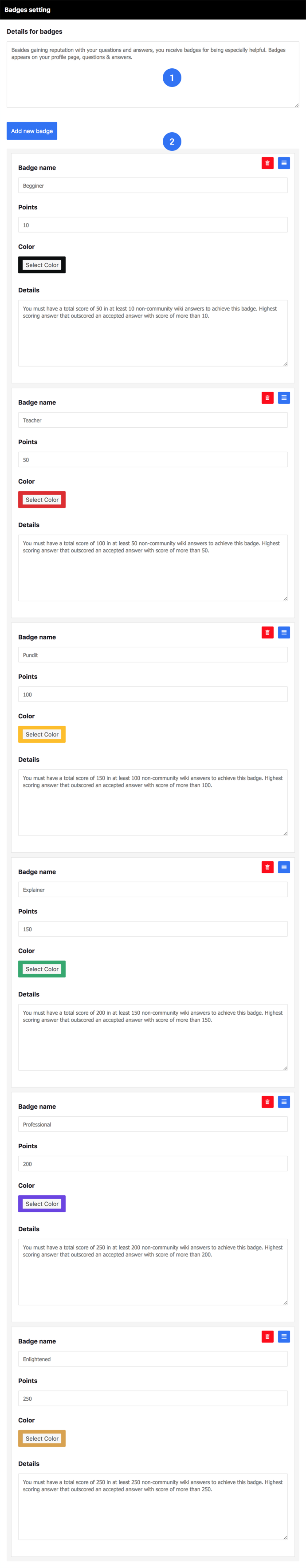
Task: Open the purple Select Color picker for Professional
Action: click(x=42, y=1204)
